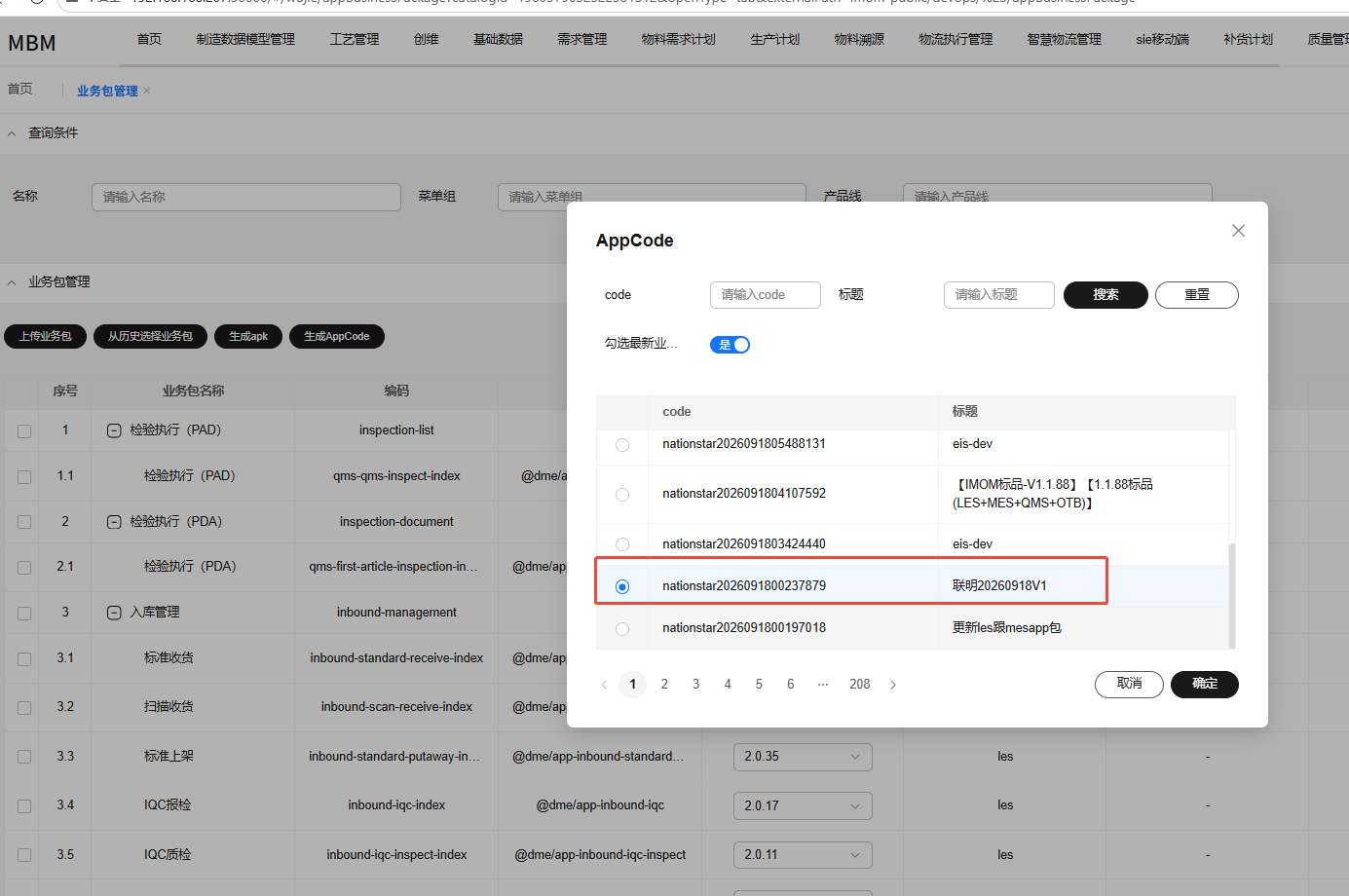Open the 物流执行管理 menu
This screenshot has height=896, width=1349.
coord(956,39)
